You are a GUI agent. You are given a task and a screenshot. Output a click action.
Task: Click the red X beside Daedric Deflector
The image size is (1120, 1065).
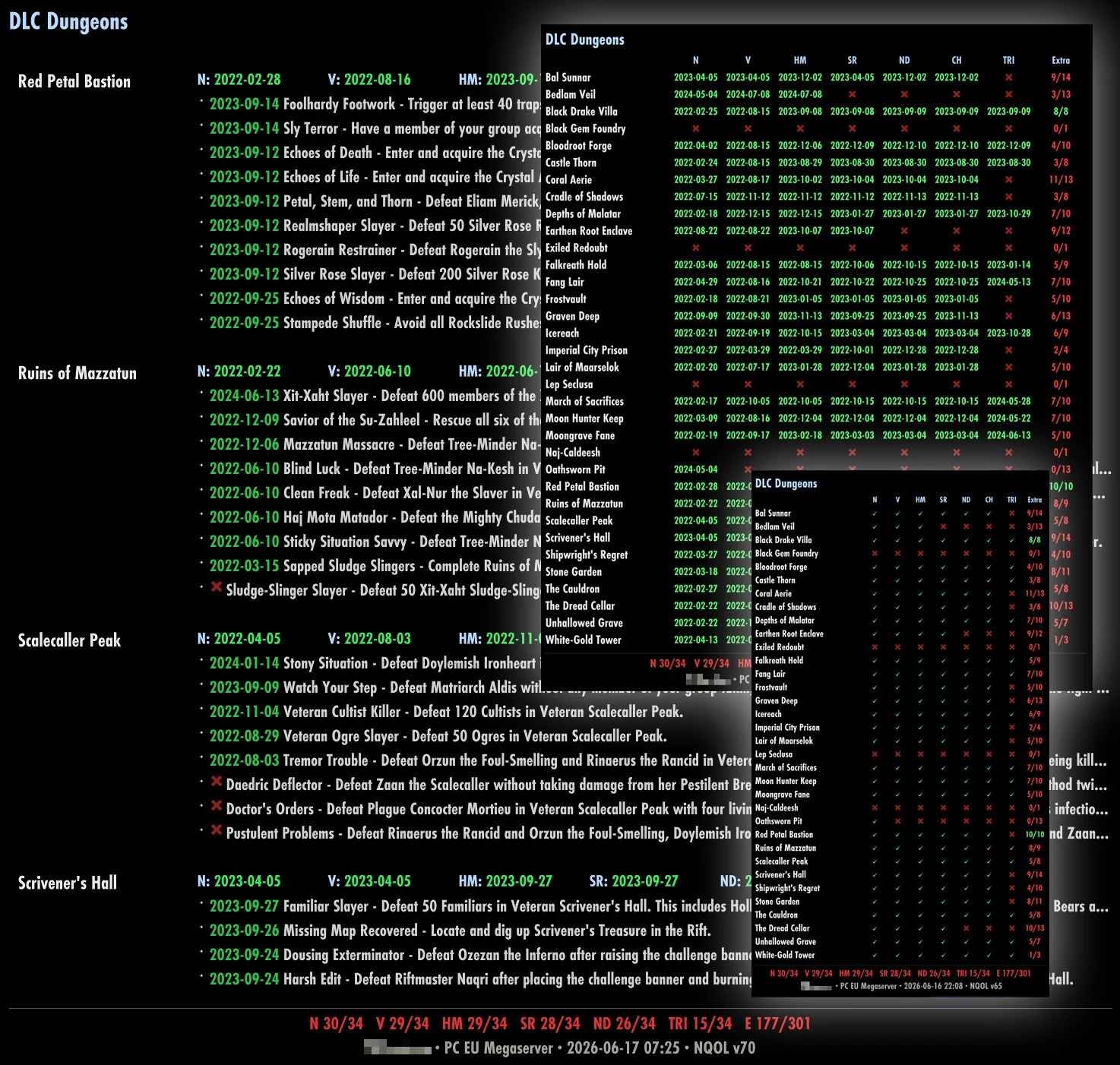point(217,782)
